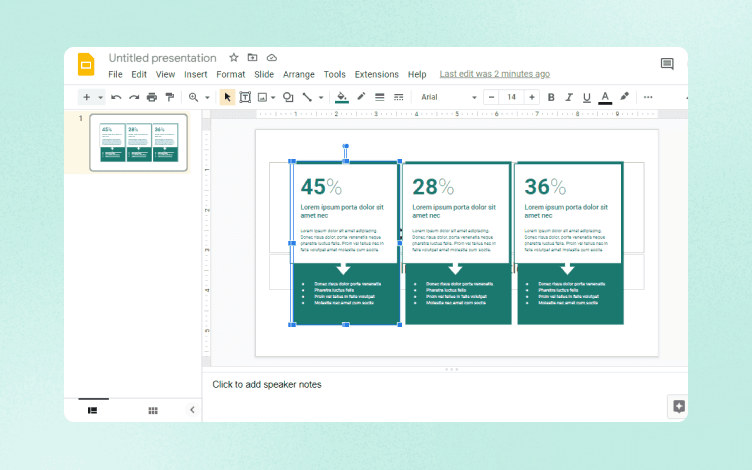Open 'Last edit was 2 minutes ago' link
This screenshot has height=470, width=752.
[x=494, y=74]
